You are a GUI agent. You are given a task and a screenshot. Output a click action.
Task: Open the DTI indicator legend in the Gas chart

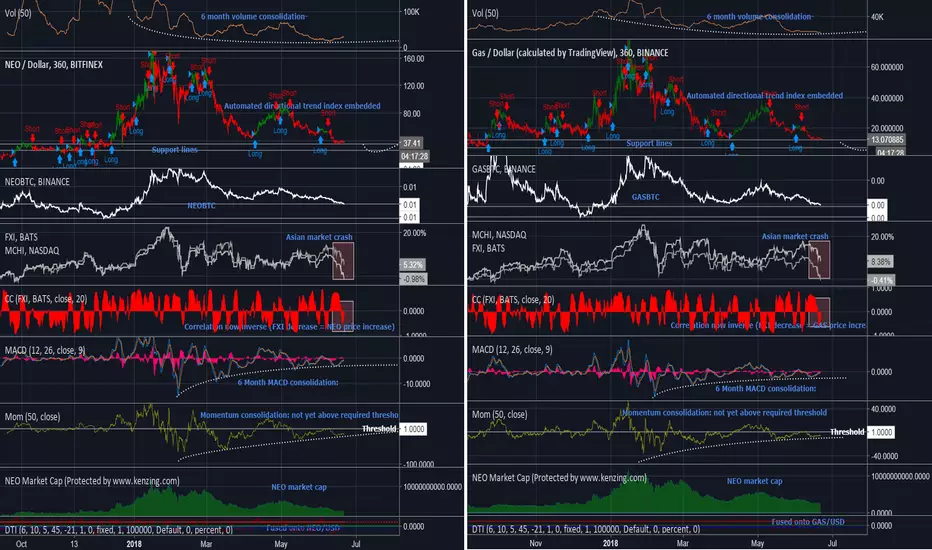coord(585,529)
